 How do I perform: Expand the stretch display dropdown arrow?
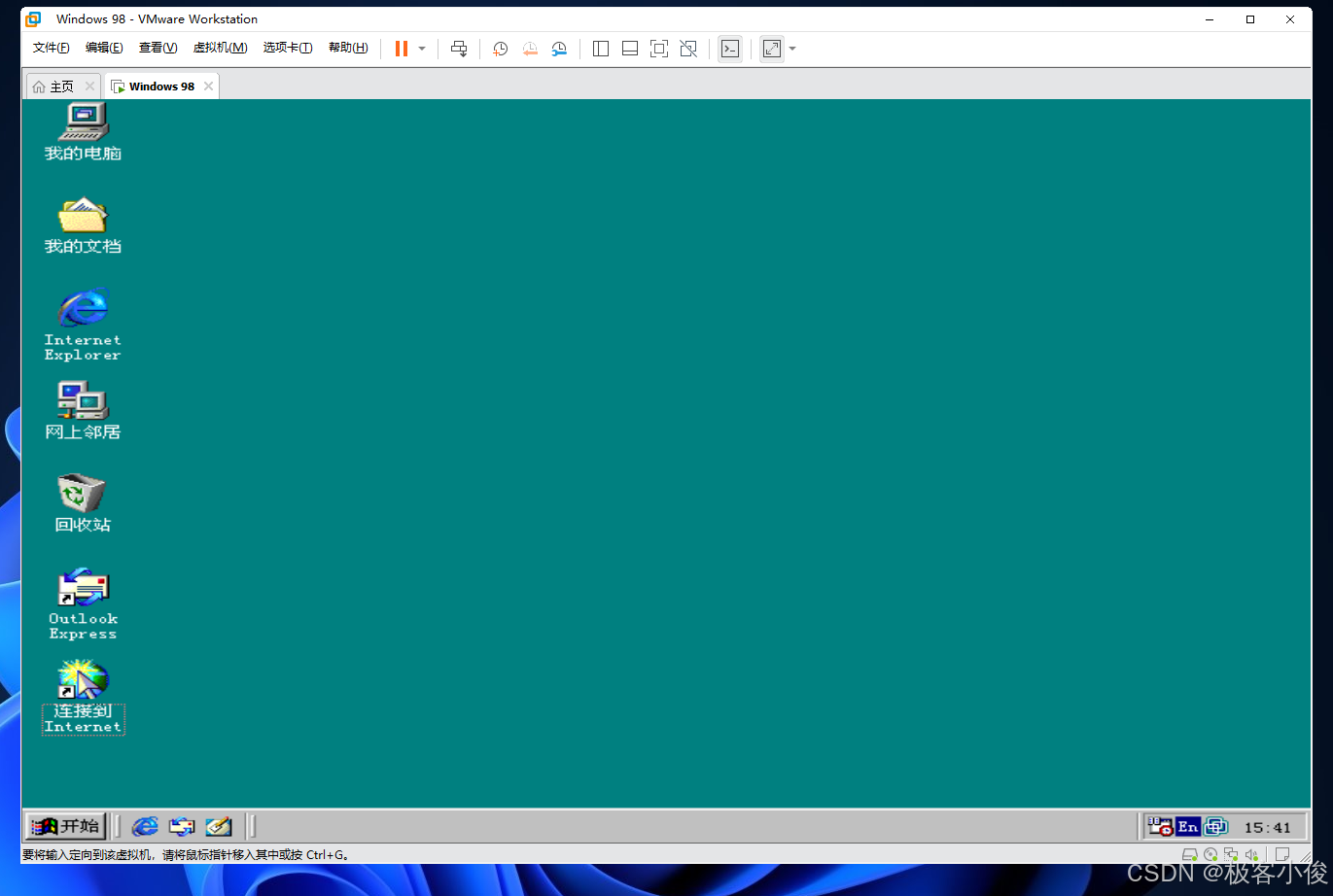click(x=792, y=49)
